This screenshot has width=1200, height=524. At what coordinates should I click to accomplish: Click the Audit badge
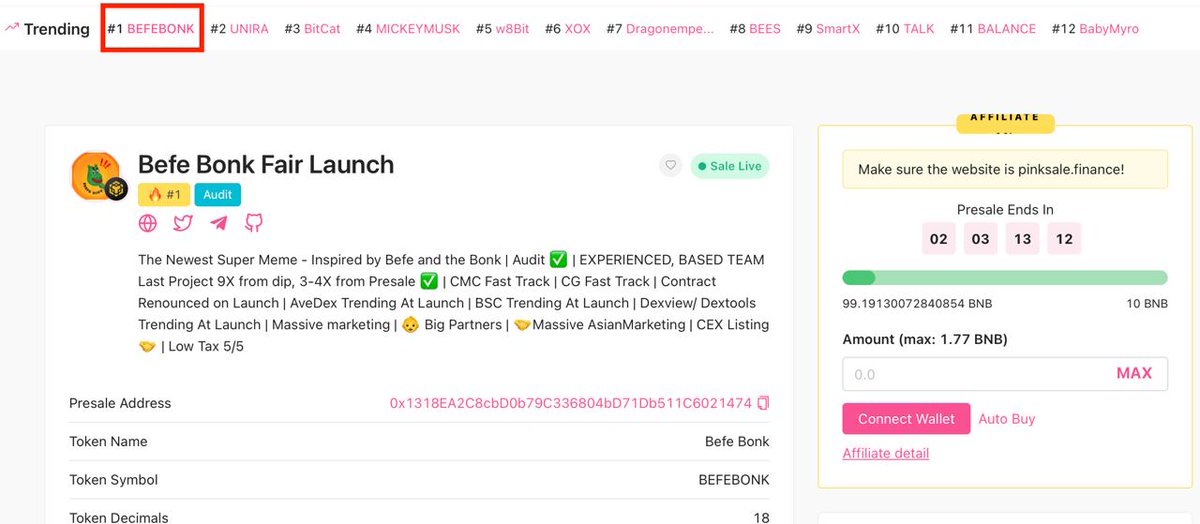[x=218, y=195]
